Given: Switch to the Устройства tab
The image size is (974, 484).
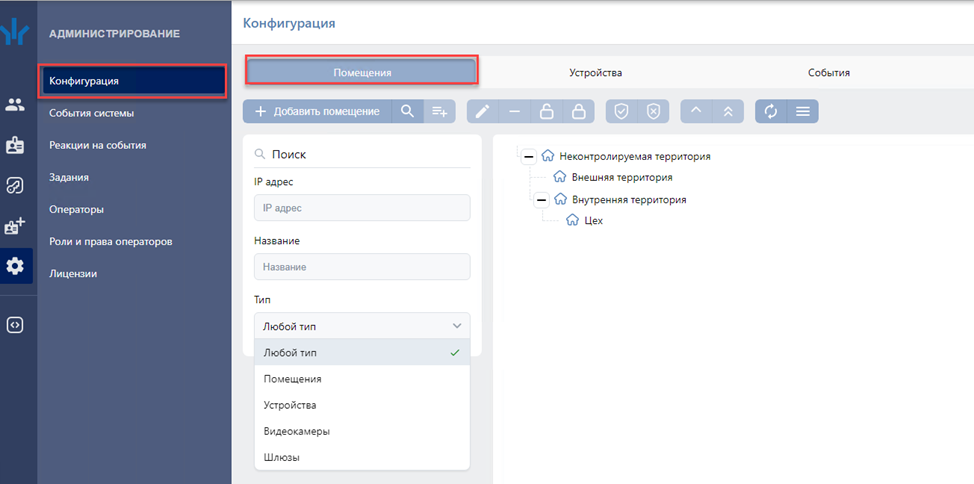Looking at the screenshot, I should tap(596, 73).
